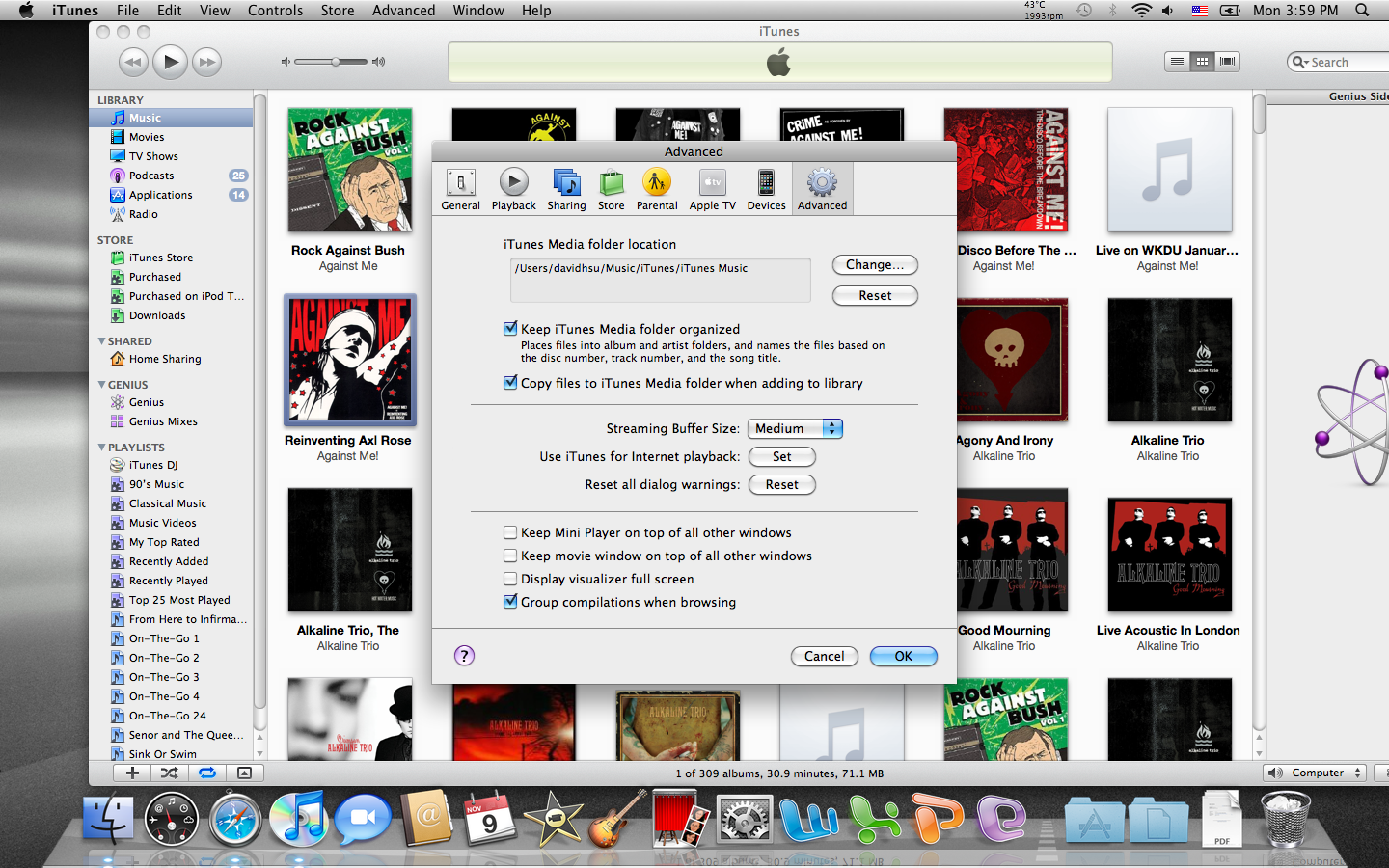Open the Apple TV preferences pane
1389x868 pixels.
point(712,189)
